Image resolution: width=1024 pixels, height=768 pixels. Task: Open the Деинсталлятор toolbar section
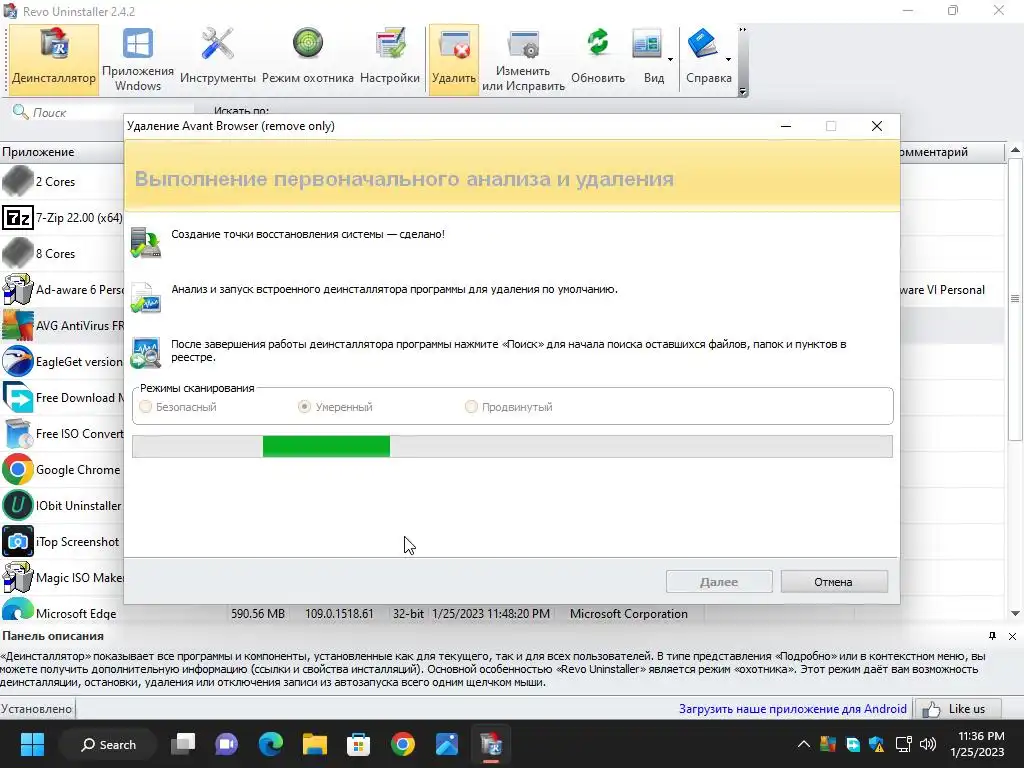[x=54, y=59]
